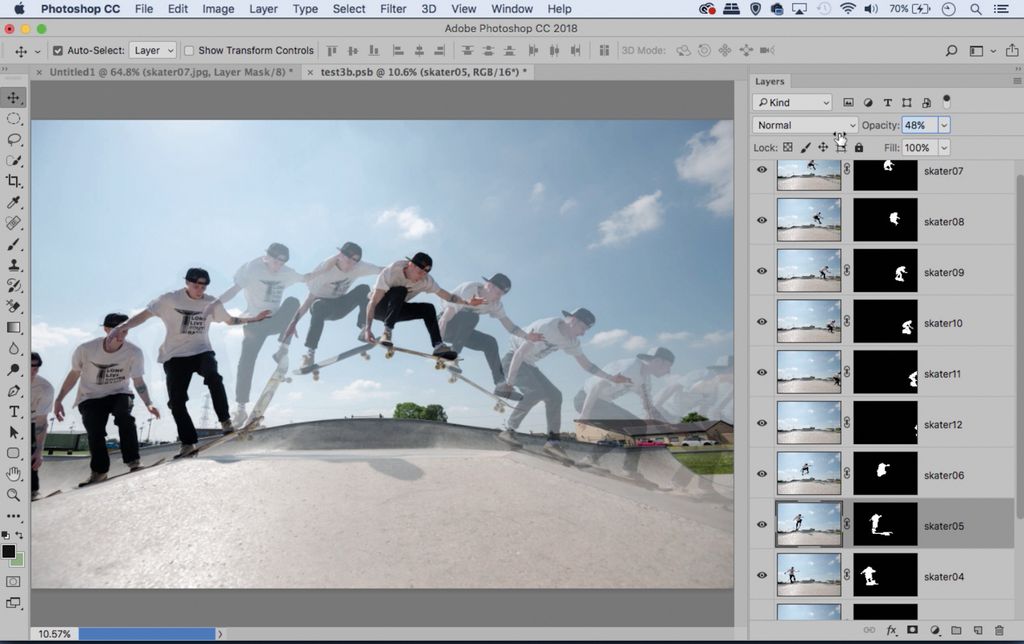Viewport: 1024px width, 644px height.
Task: Open the blend mode dropdown showing Normal
Action: pos(804,124)
